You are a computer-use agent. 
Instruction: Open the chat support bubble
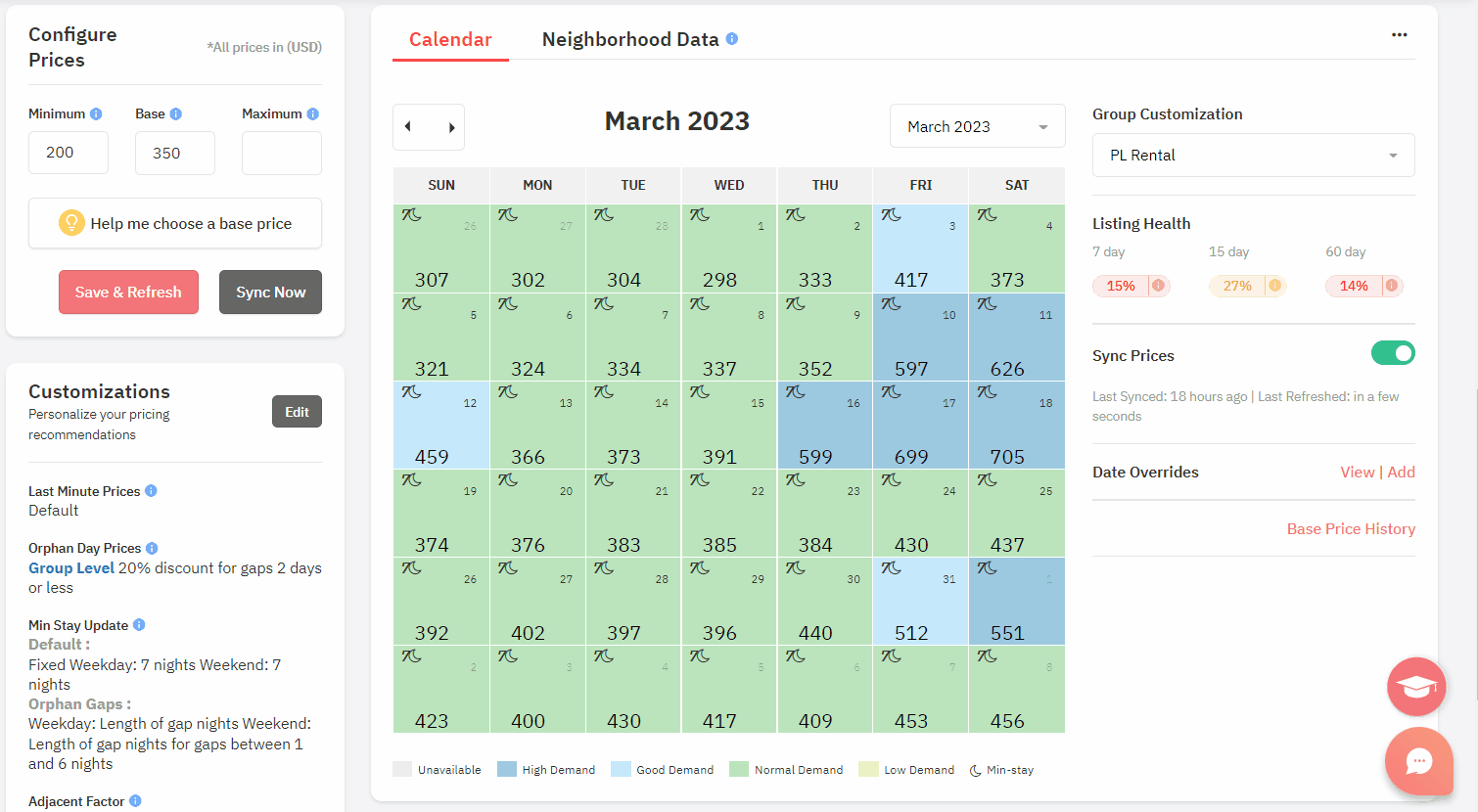tap(1419, 761)
